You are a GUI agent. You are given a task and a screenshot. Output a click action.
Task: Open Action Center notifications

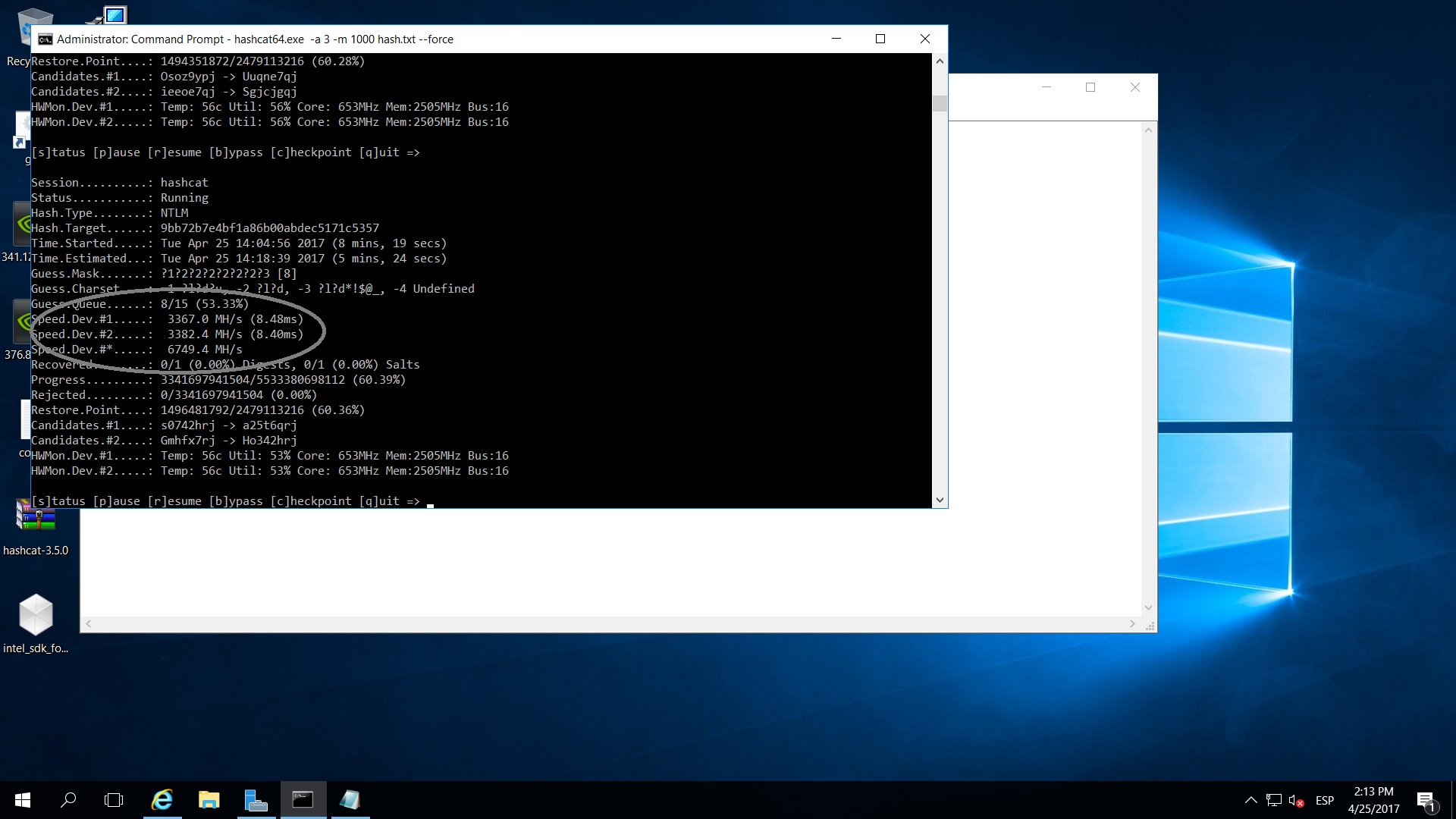pos(1426,800)
